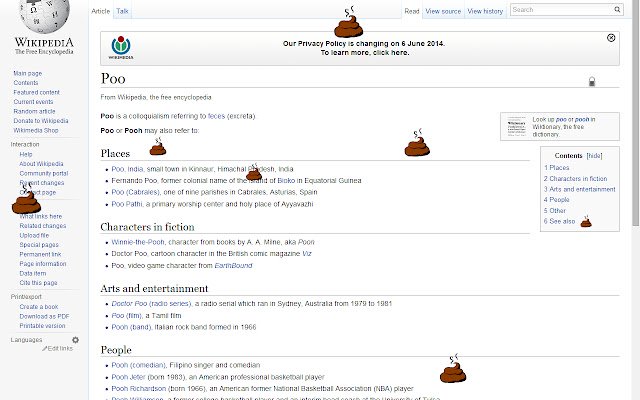Open Related changes
The height and width of the screenshot is (400, 640).
coord(43,226)
